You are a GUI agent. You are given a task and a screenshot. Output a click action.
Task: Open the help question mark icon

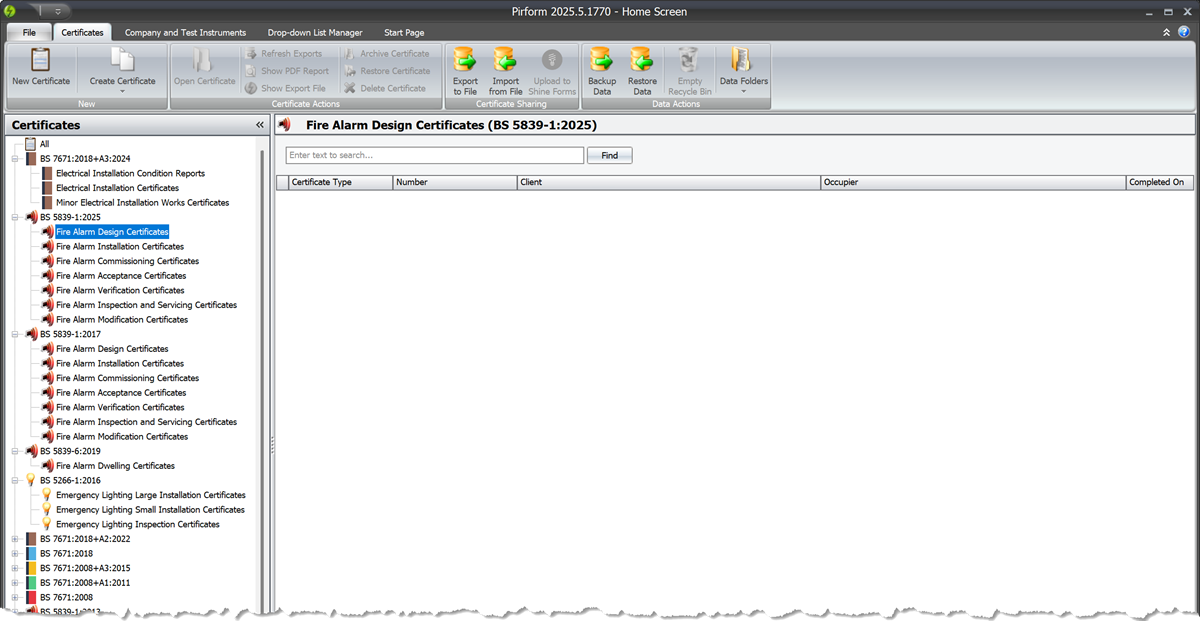point(1186,32)
